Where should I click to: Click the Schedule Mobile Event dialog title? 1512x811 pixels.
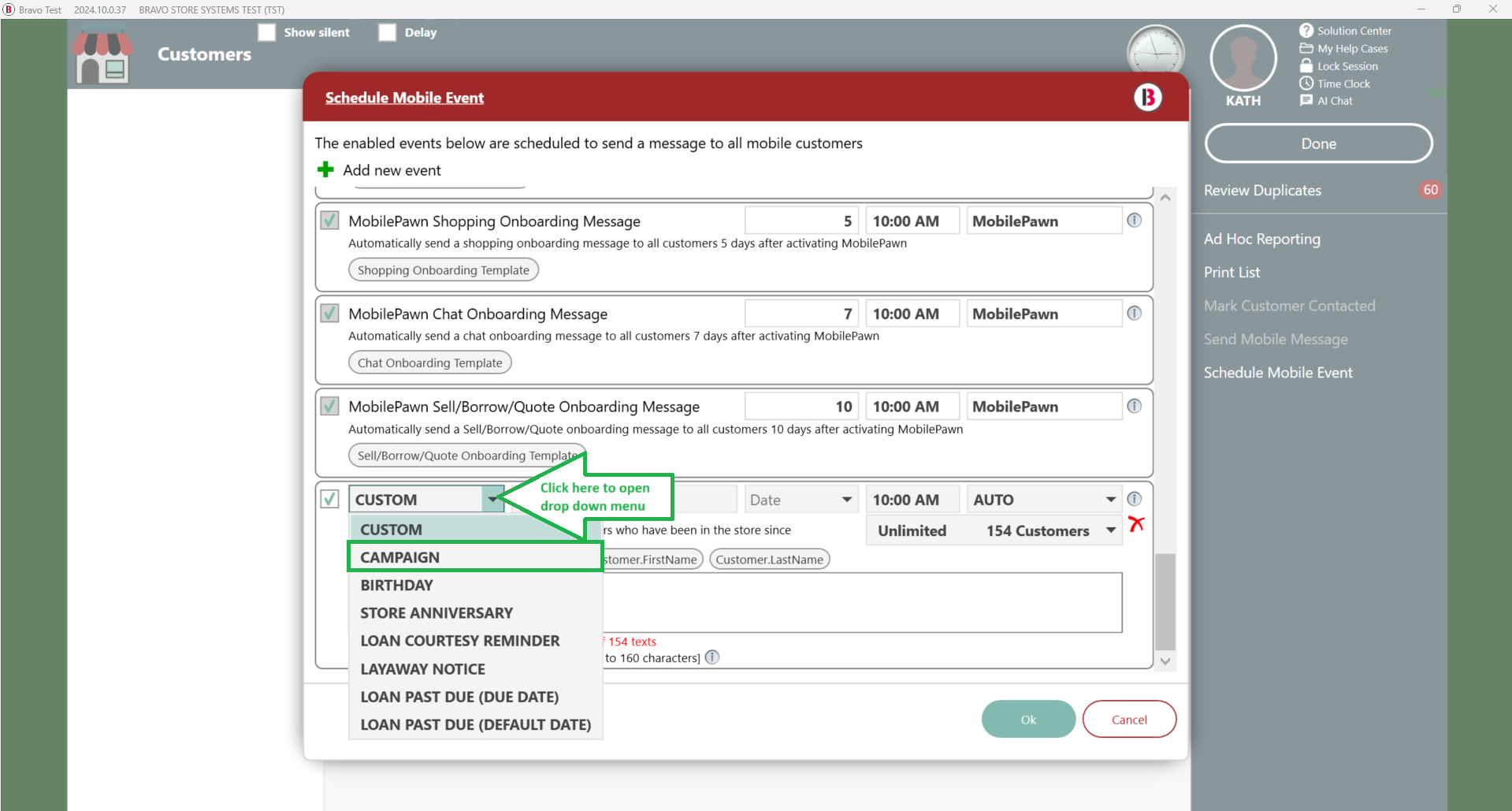coord(404,98)
